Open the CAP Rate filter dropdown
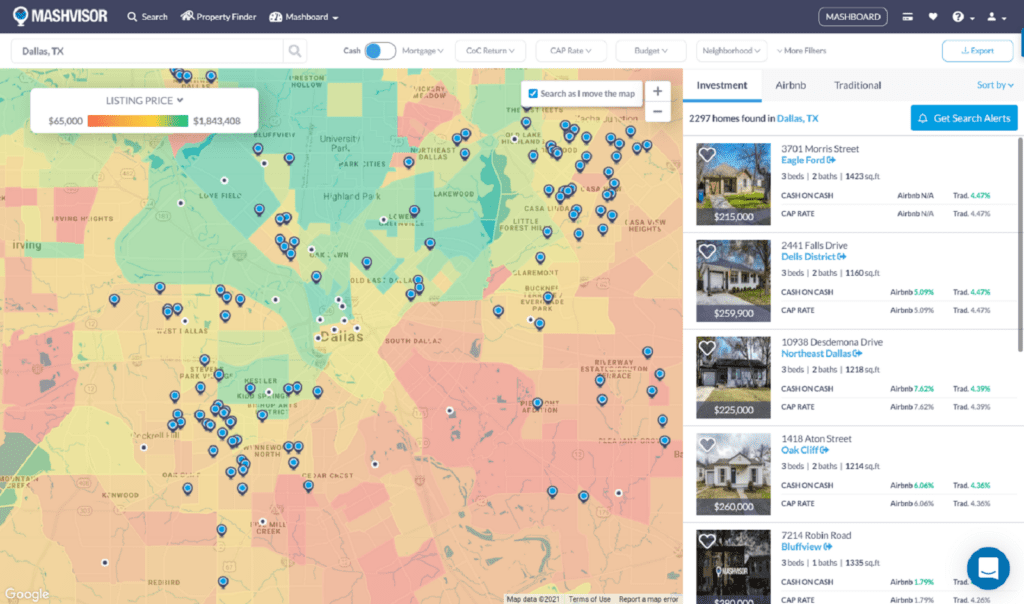1024x604 pixels. point(571,50)
